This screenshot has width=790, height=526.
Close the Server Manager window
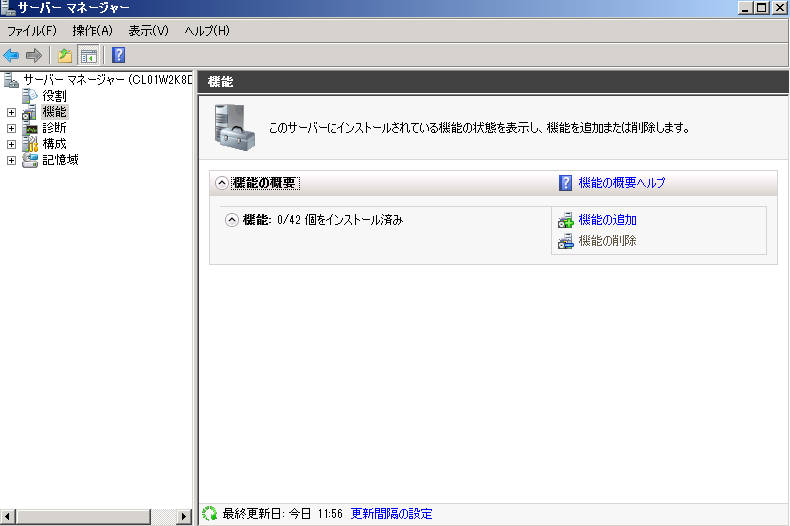[779, 8]
